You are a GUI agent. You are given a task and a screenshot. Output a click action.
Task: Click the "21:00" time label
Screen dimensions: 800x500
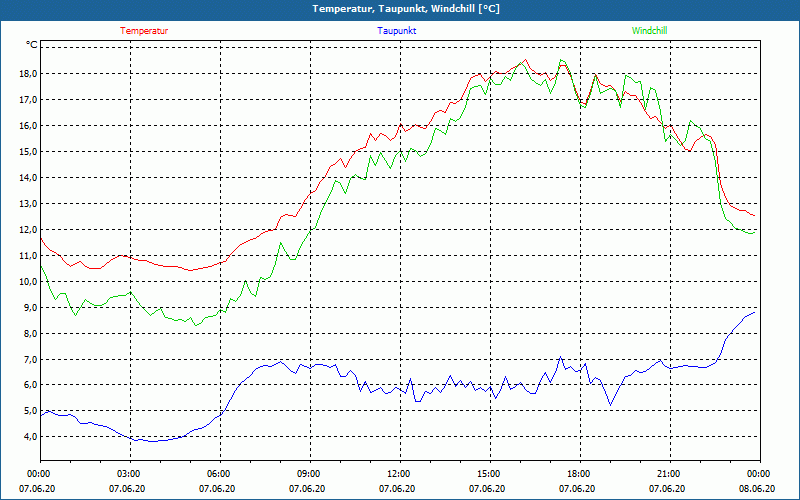[x=670, y=474]
